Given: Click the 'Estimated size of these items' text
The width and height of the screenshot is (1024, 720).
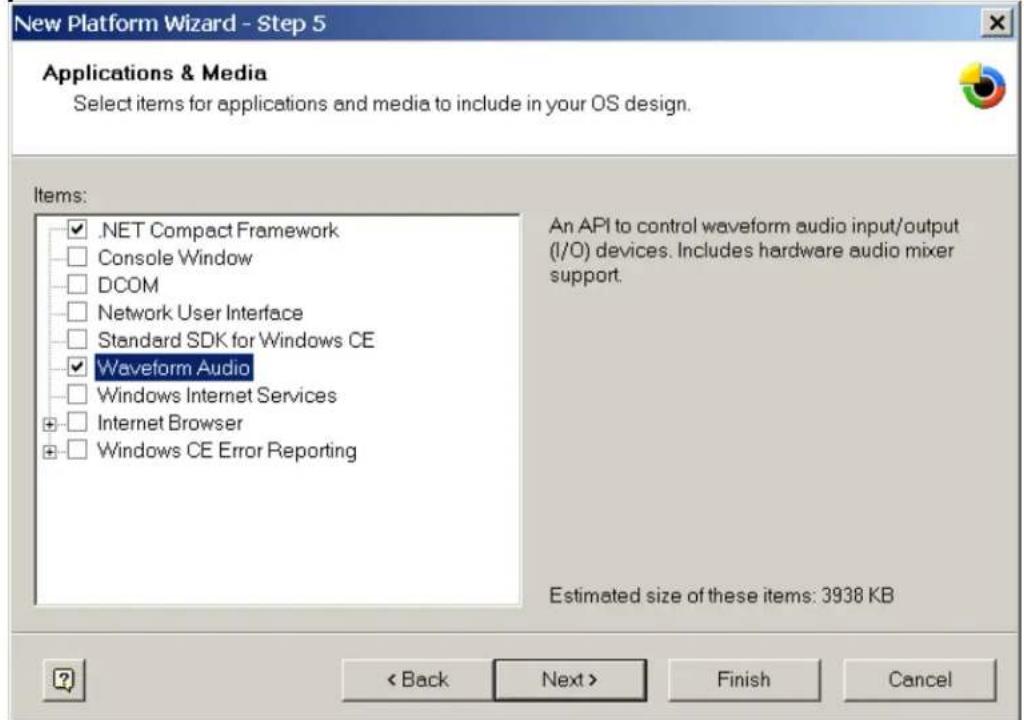Looking at the screenshot, I should coord(721,595).
